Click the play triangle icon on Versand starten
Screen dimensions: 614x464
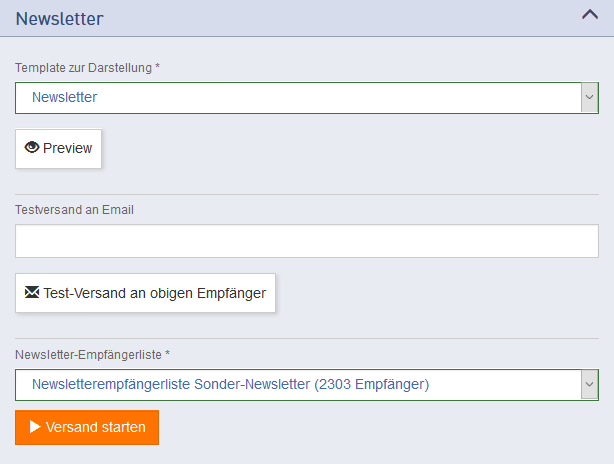coord(35,427)
